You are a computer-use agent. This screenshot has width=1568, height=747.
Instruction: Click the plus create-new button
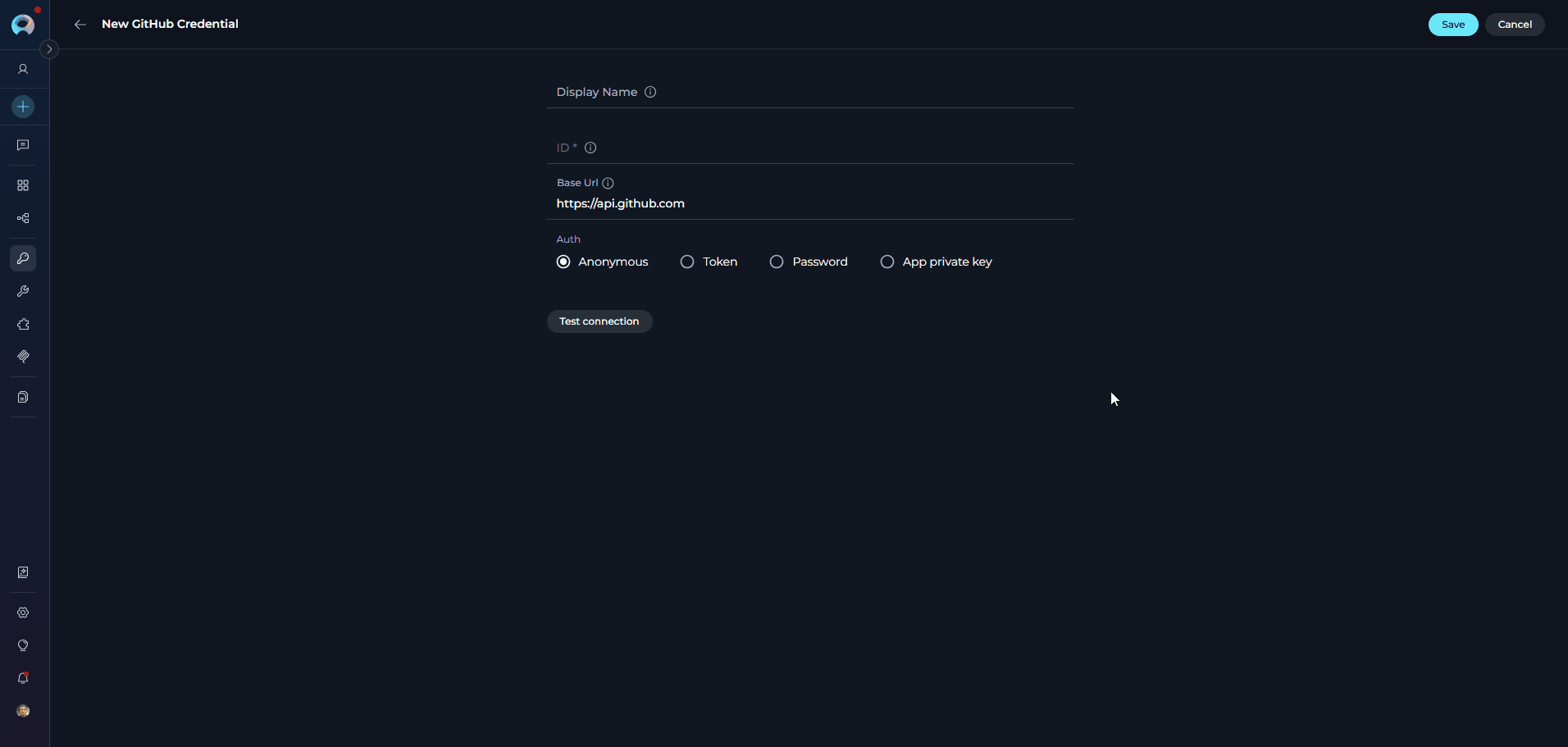click(x=23, y=107)
